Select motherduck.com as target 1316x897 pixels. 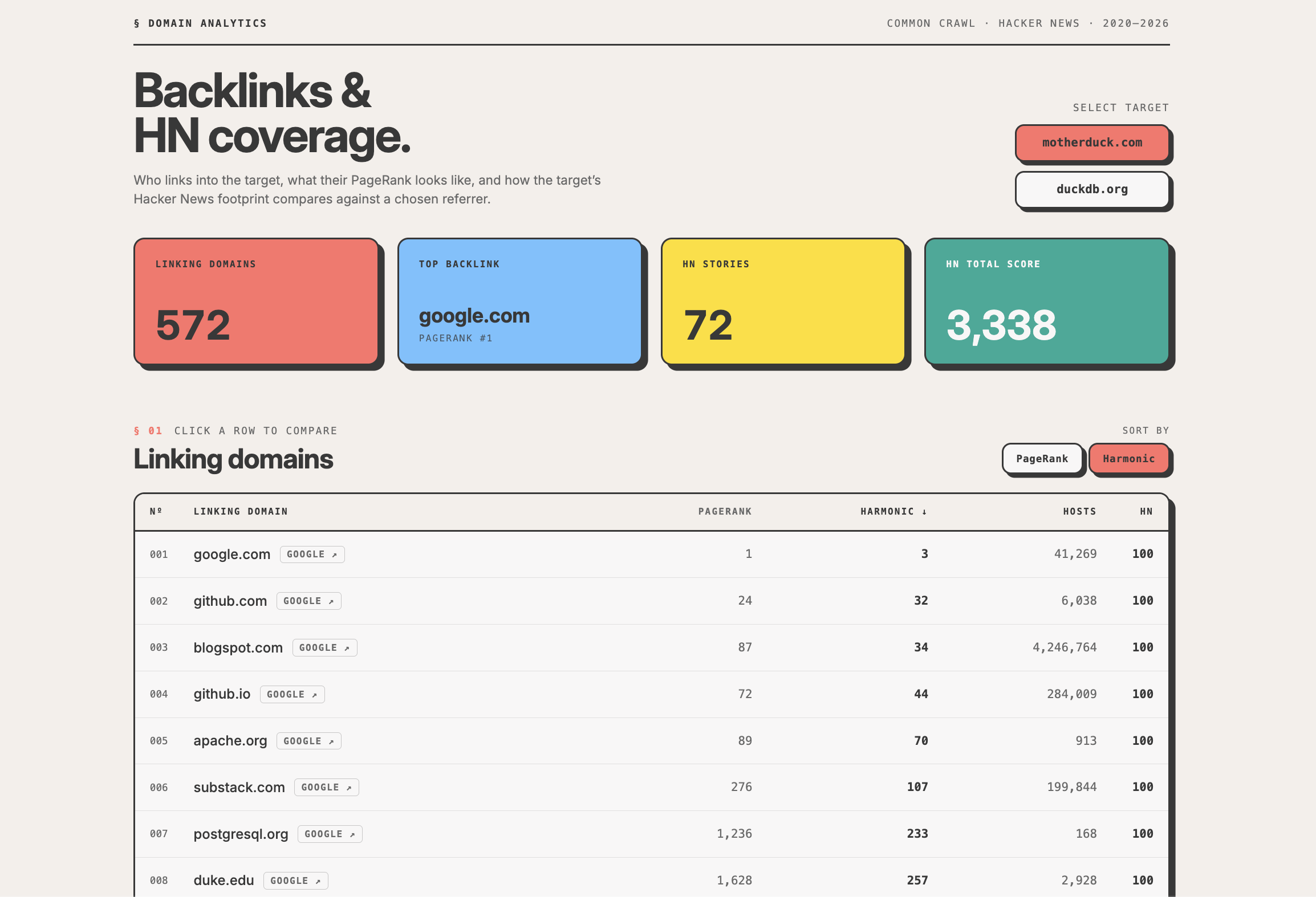1092,142
